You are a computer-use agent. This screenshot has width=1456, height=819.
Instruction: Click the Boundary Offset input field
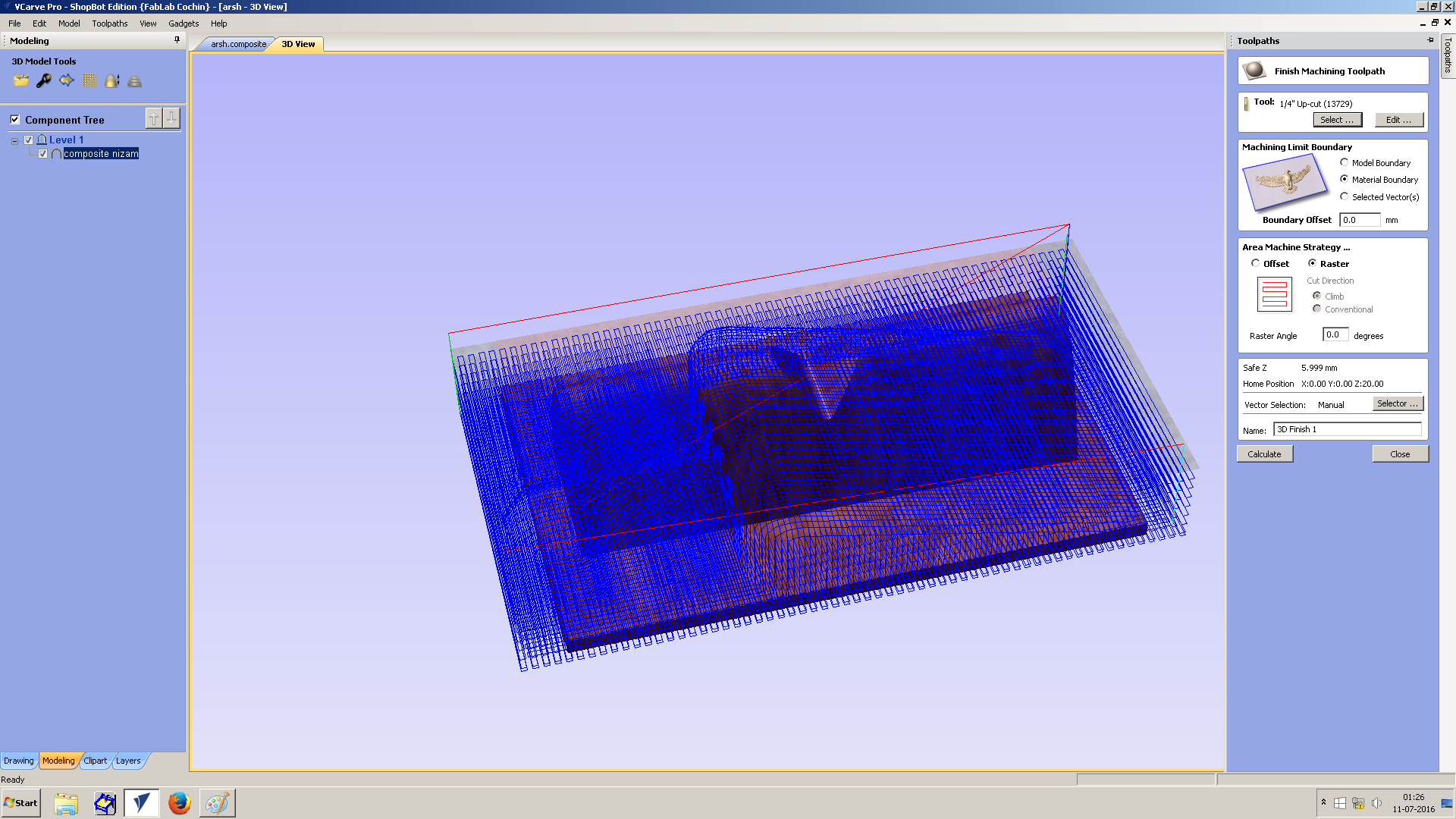1360,220
